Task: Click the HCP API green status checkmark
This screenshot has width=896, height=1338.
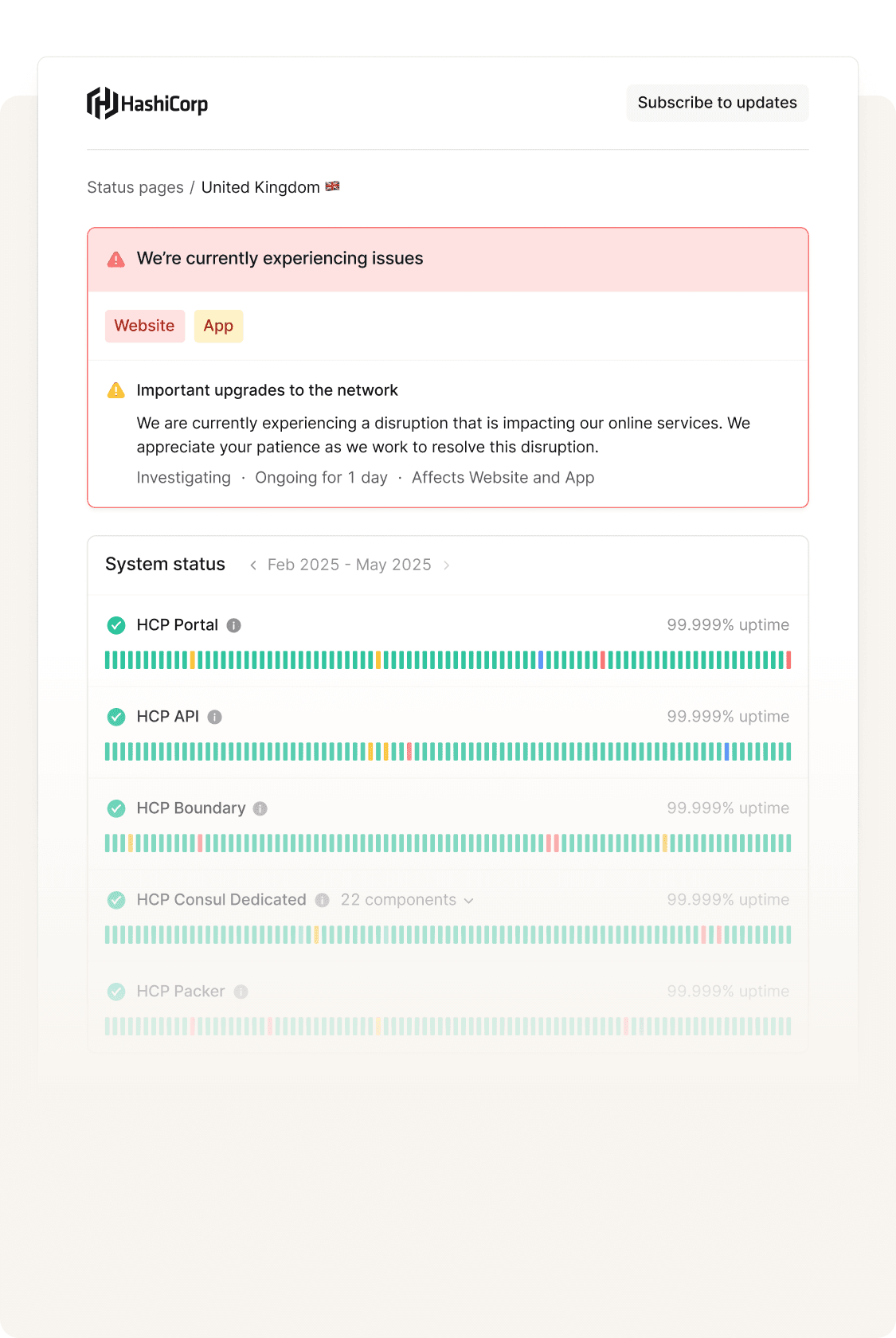Action: coord(116,716)
